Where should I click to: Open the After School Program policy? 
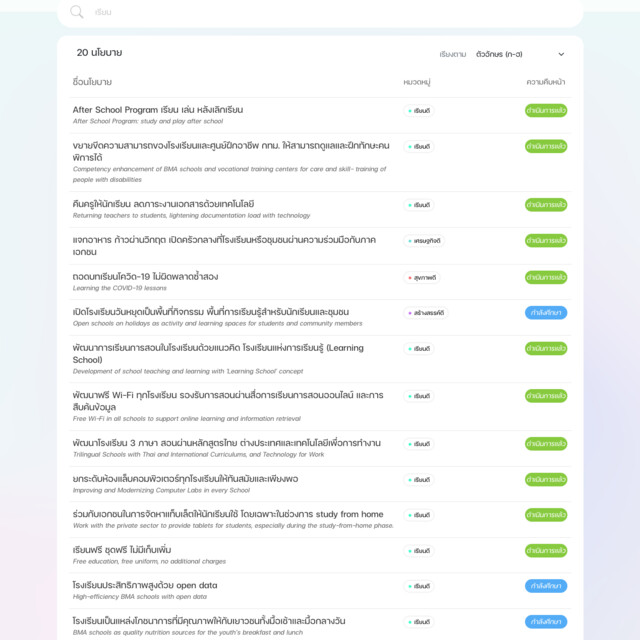tap(158, 110)
